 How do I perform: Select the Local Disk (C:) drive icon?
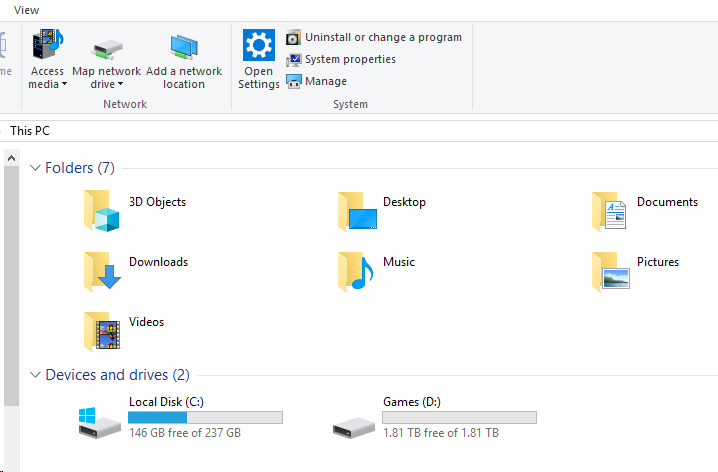[99, 423]
